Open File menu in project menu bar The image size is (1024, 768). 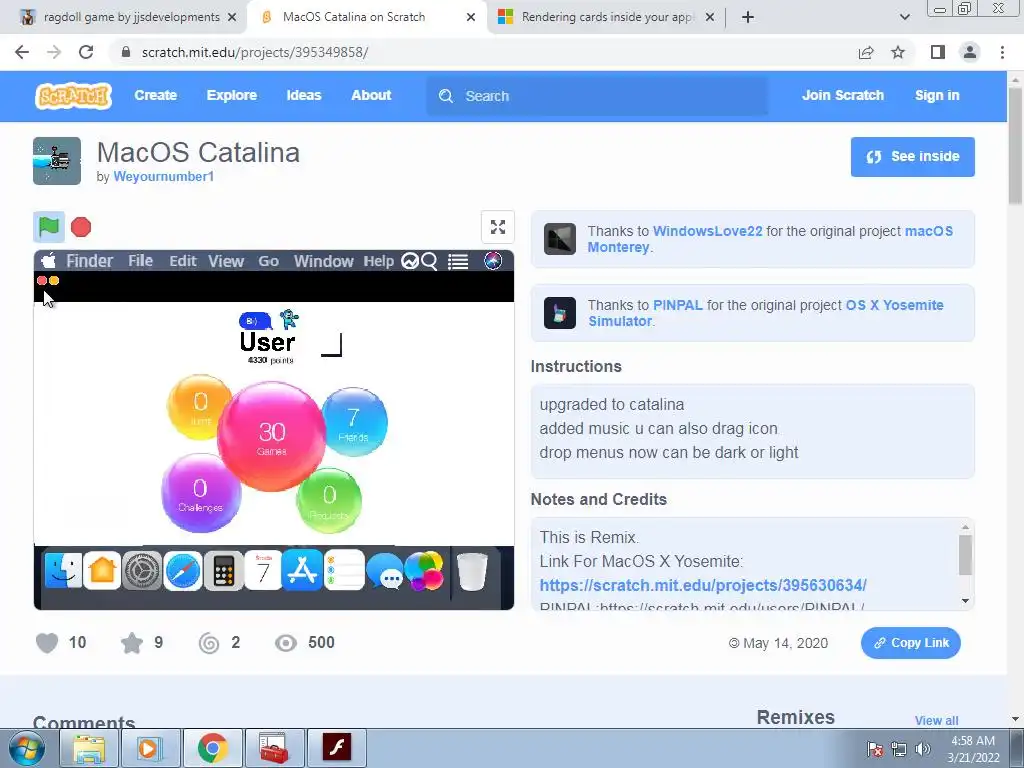coord(140,261)
